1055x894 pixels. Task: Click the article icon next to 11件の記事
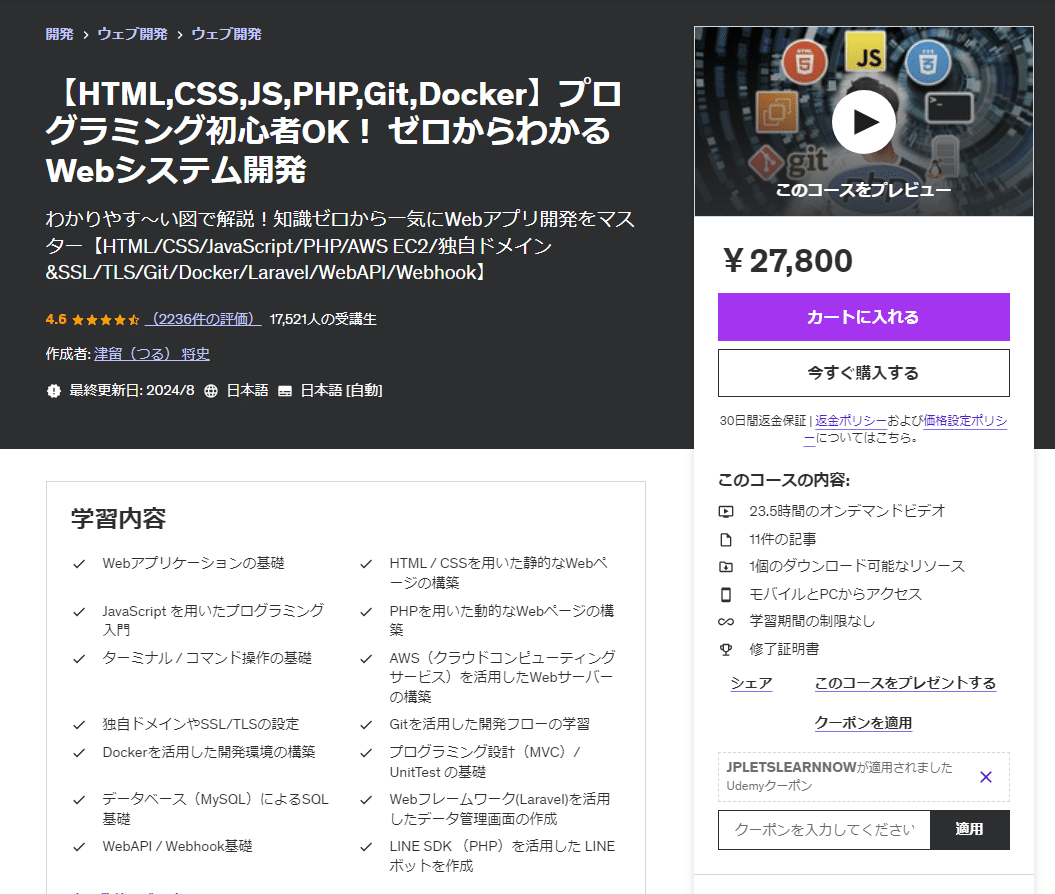pos(724,538)
